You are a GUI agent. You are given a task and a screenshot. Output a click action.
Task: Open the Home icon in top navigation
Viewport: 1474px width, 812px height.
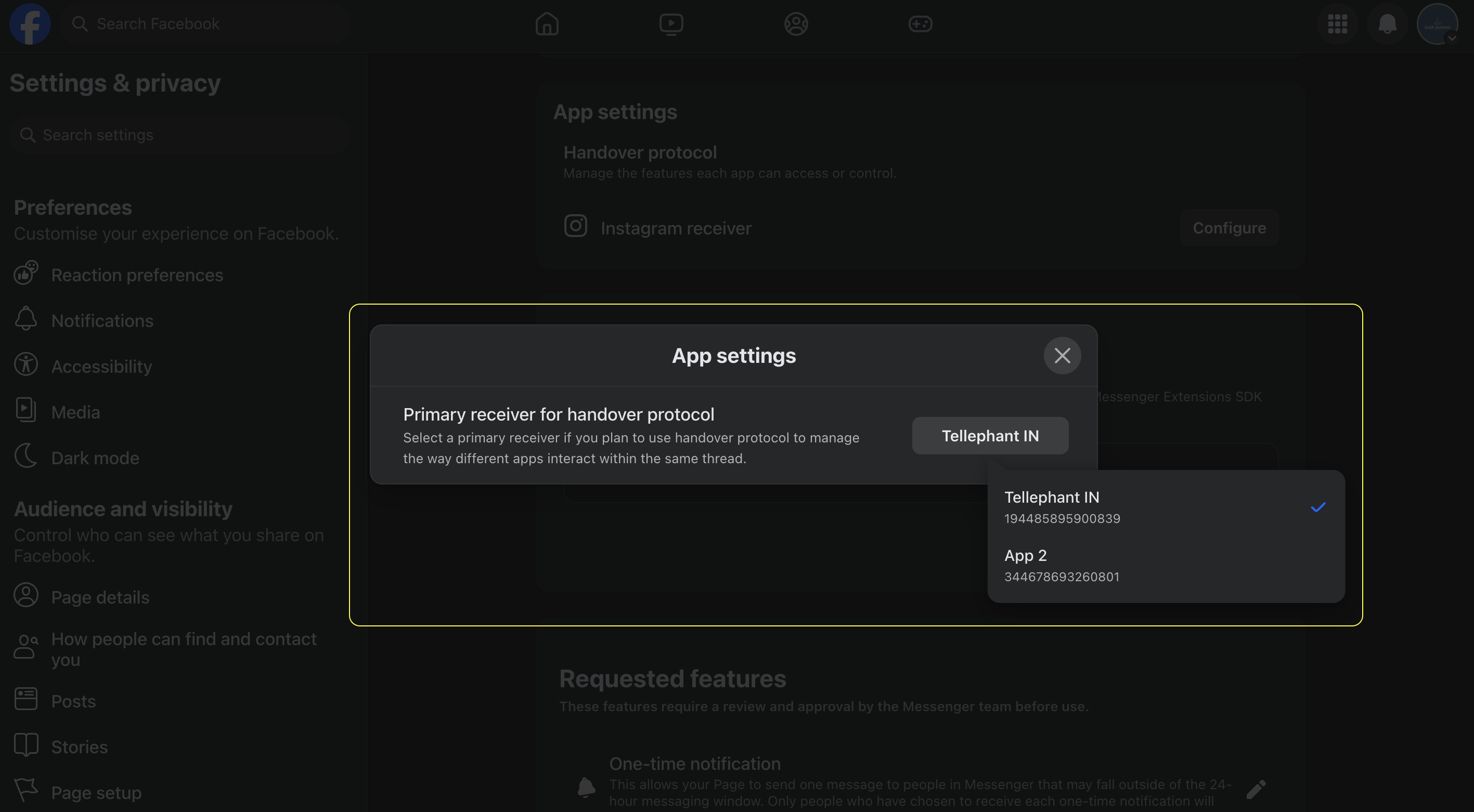(547, 23)
